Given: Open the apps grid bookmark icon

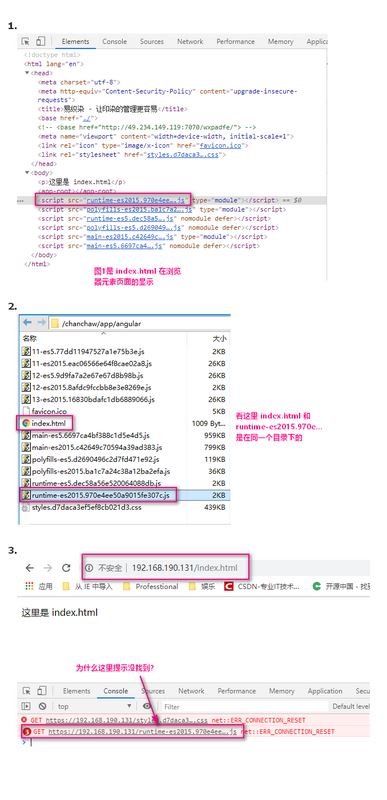Looking at the screenshot, I should pyautogui.click(x=29, y=586).
